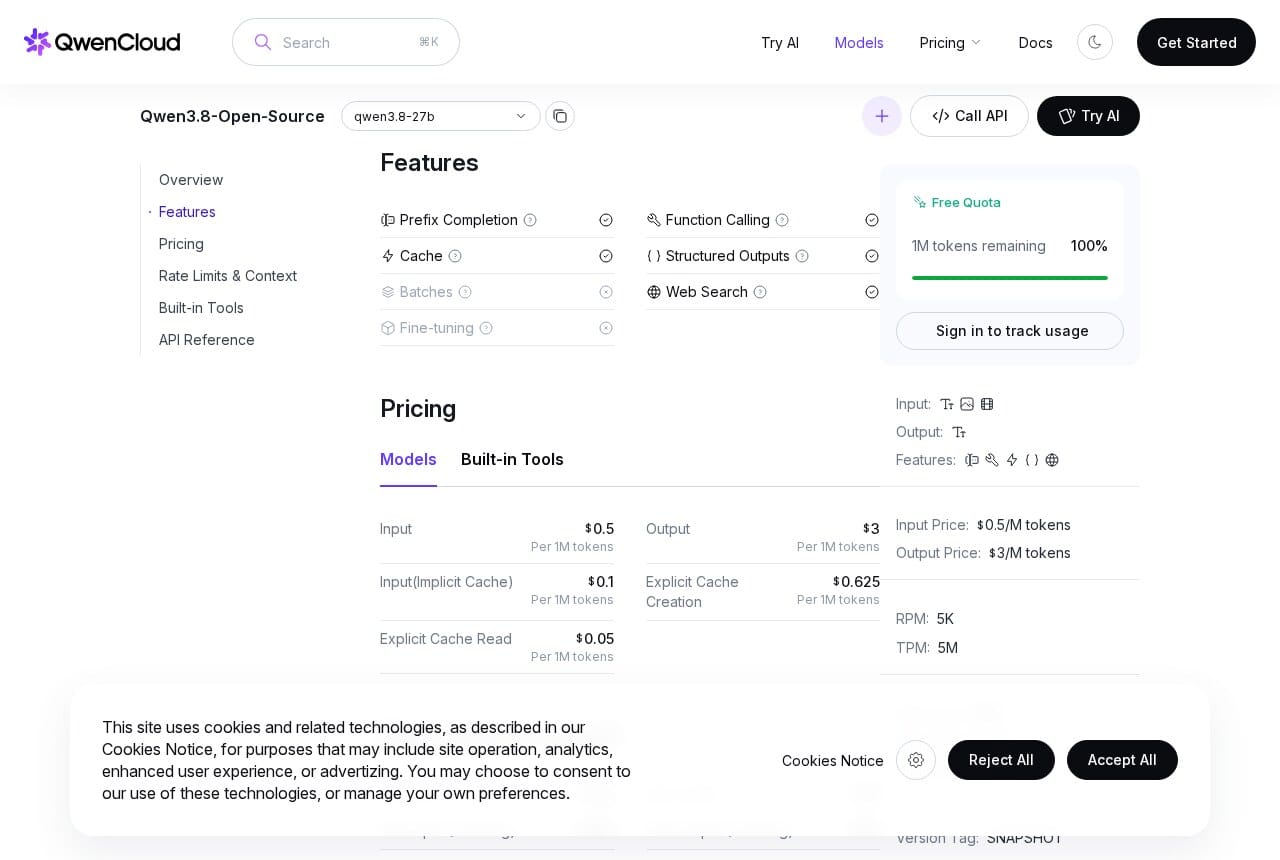Click the Prefix Completion supported checkmark
This screenshot has width=1280, height=860.
tap(606, 220)
